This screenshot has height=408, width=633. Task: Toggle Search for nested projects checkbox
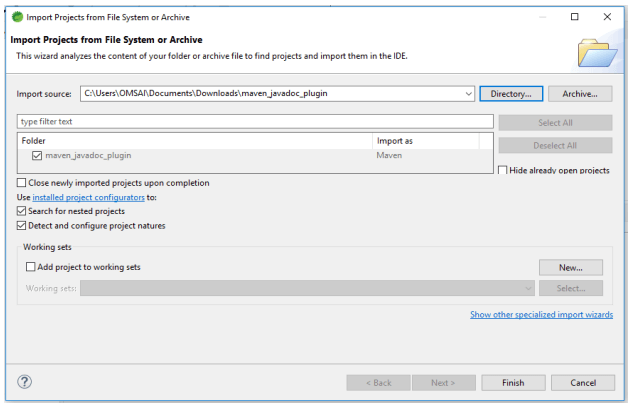click(22, 211)
